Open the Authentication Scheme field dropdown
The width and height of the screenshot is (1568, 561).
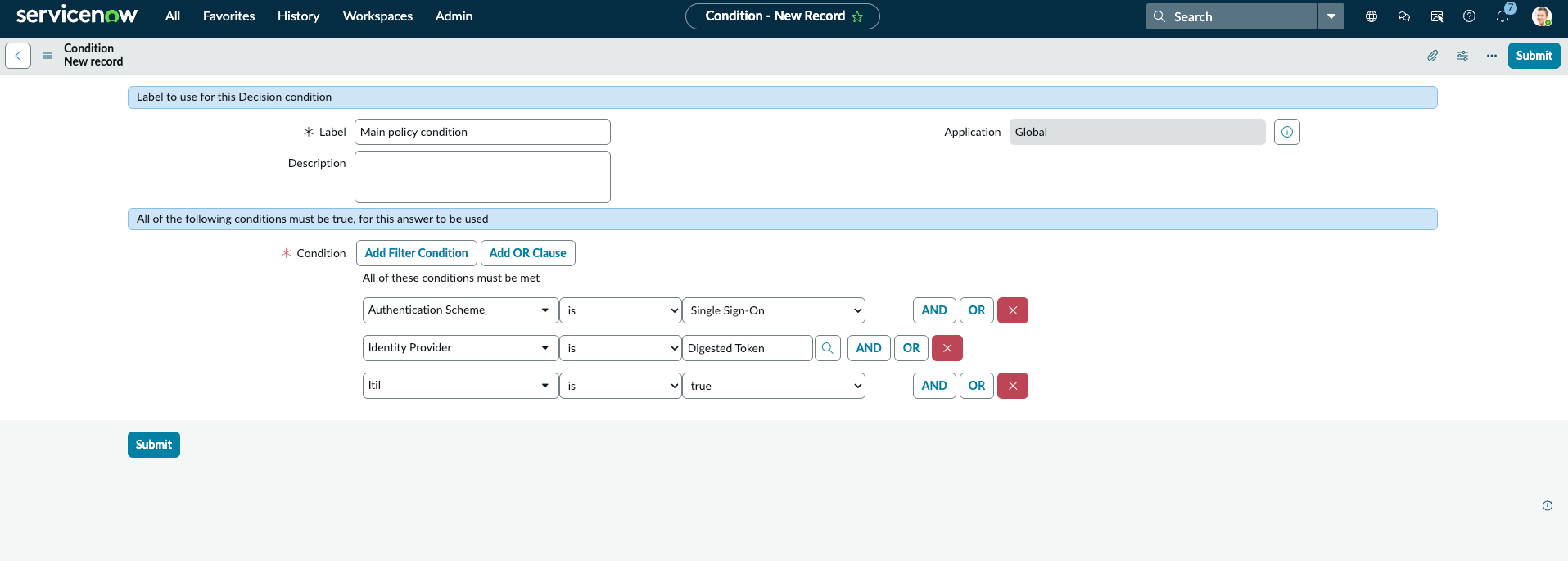coord(460,310)
